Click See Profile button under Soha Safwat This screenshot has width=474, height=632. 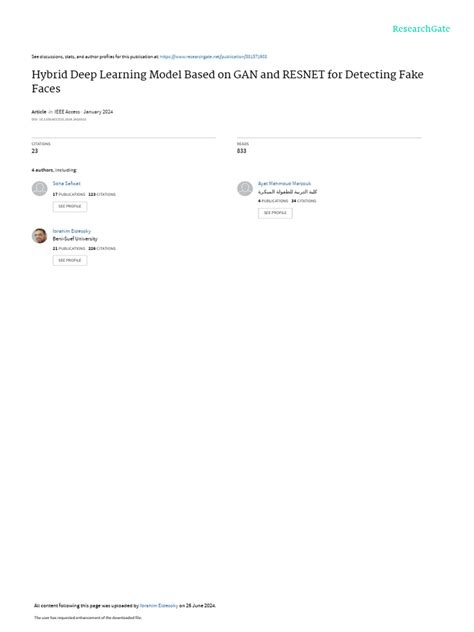[70, 206]
